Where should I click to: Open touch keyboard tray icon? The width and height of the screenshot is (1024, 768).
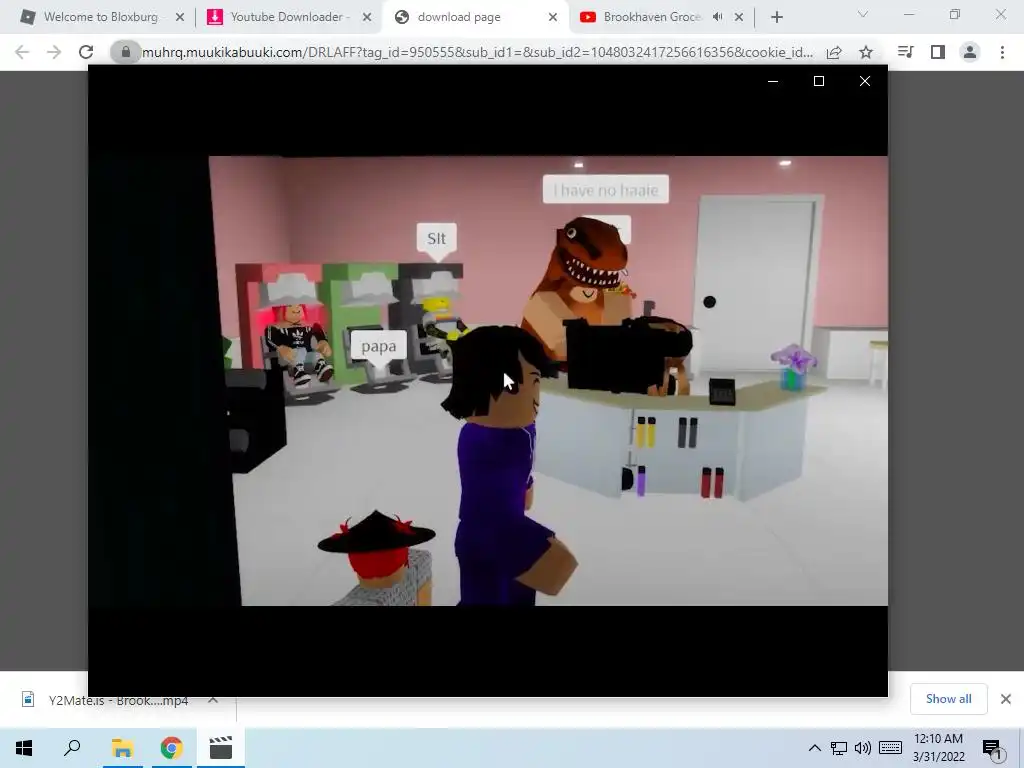[x=890, y=748]
